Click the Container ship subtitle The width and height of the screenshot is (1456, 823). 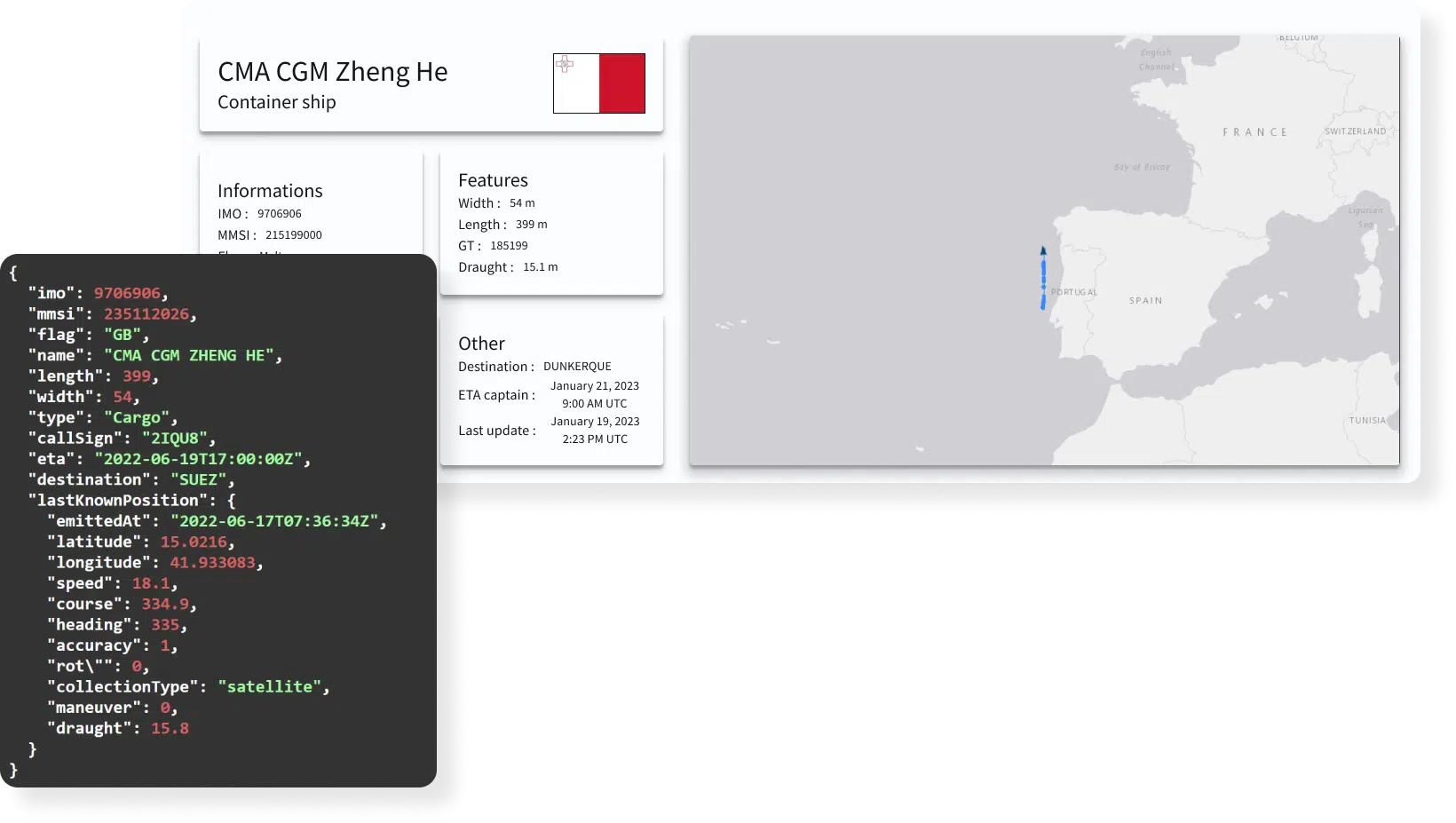(277, 102)
